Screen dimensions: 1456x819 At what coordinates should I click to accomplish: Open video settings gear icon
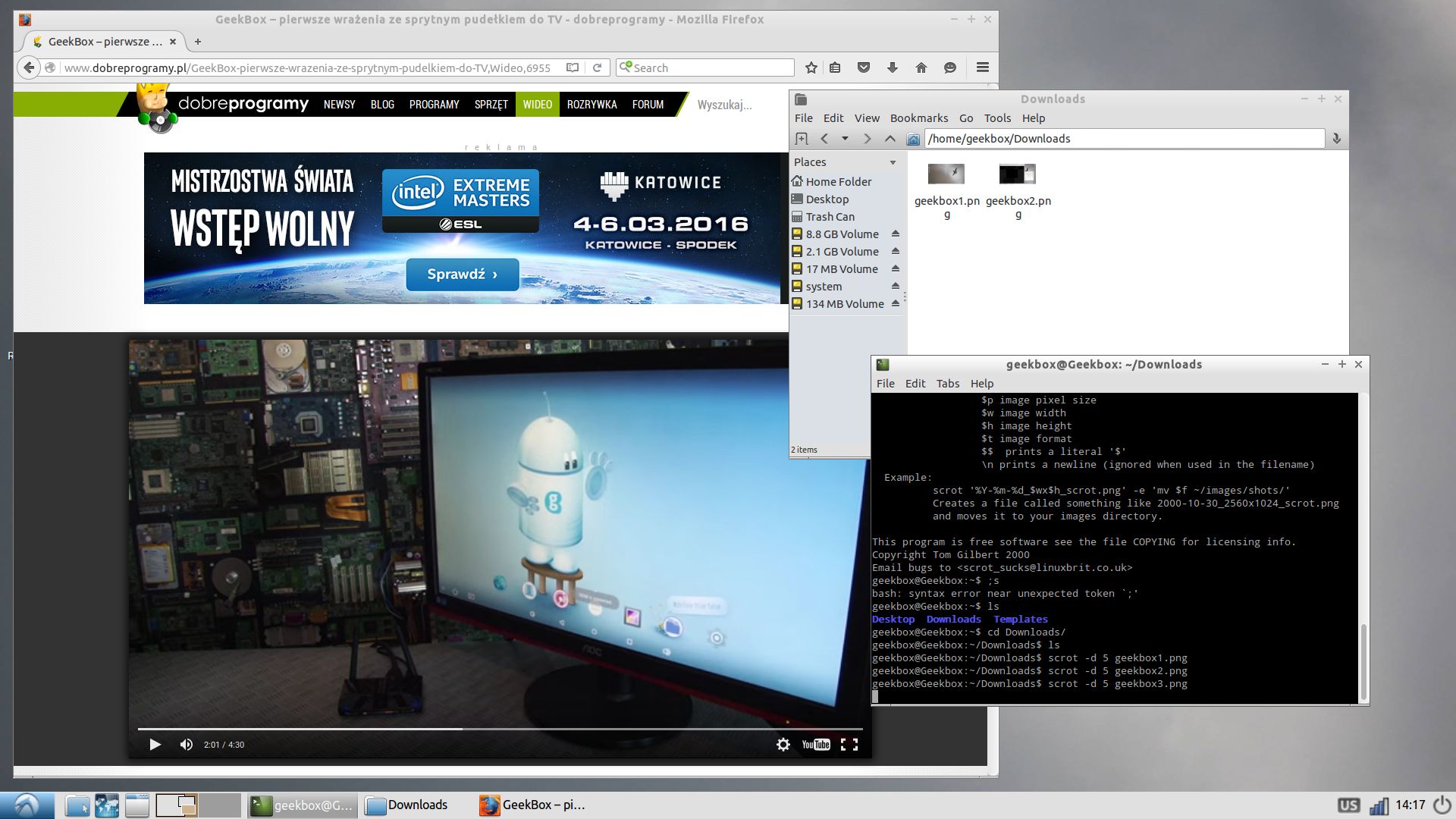783,745
